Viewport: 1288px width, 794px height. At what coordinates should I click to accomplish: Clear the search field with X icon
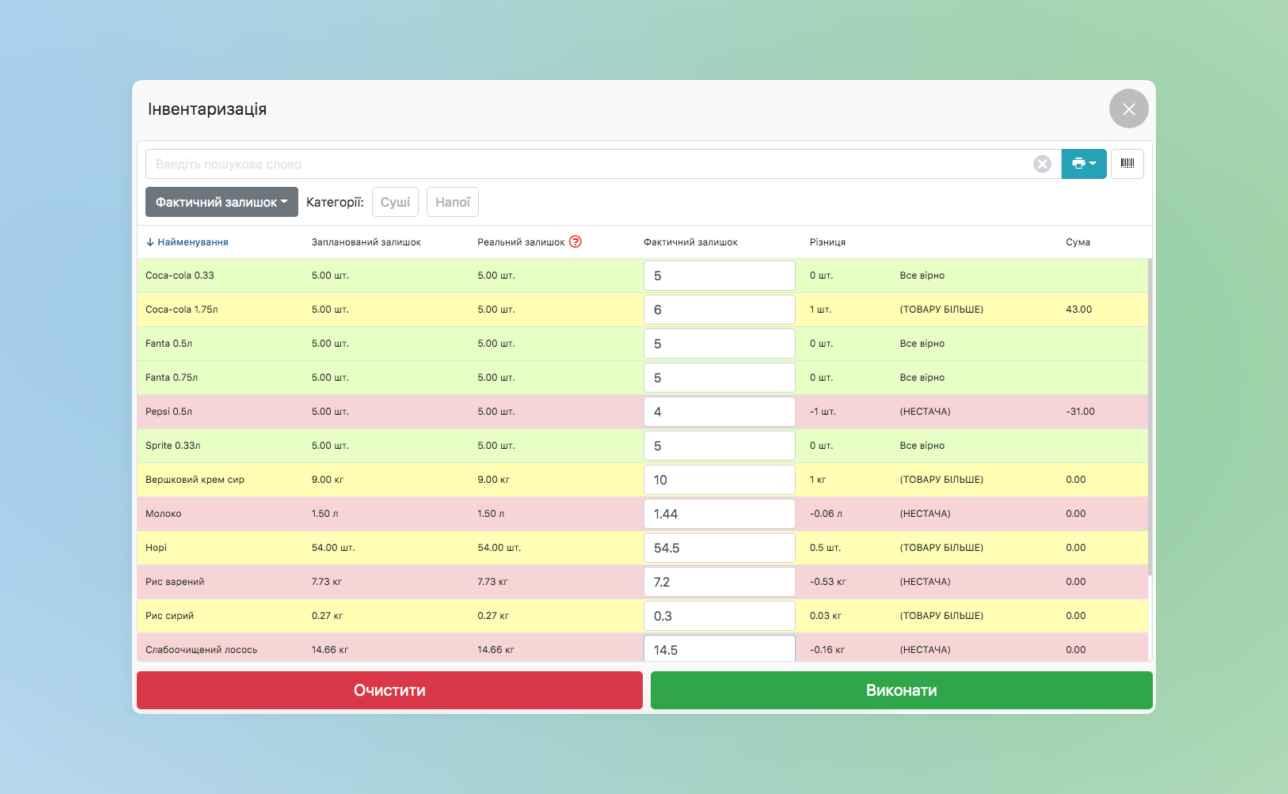pyautogui.click(x=1042, y=164)
